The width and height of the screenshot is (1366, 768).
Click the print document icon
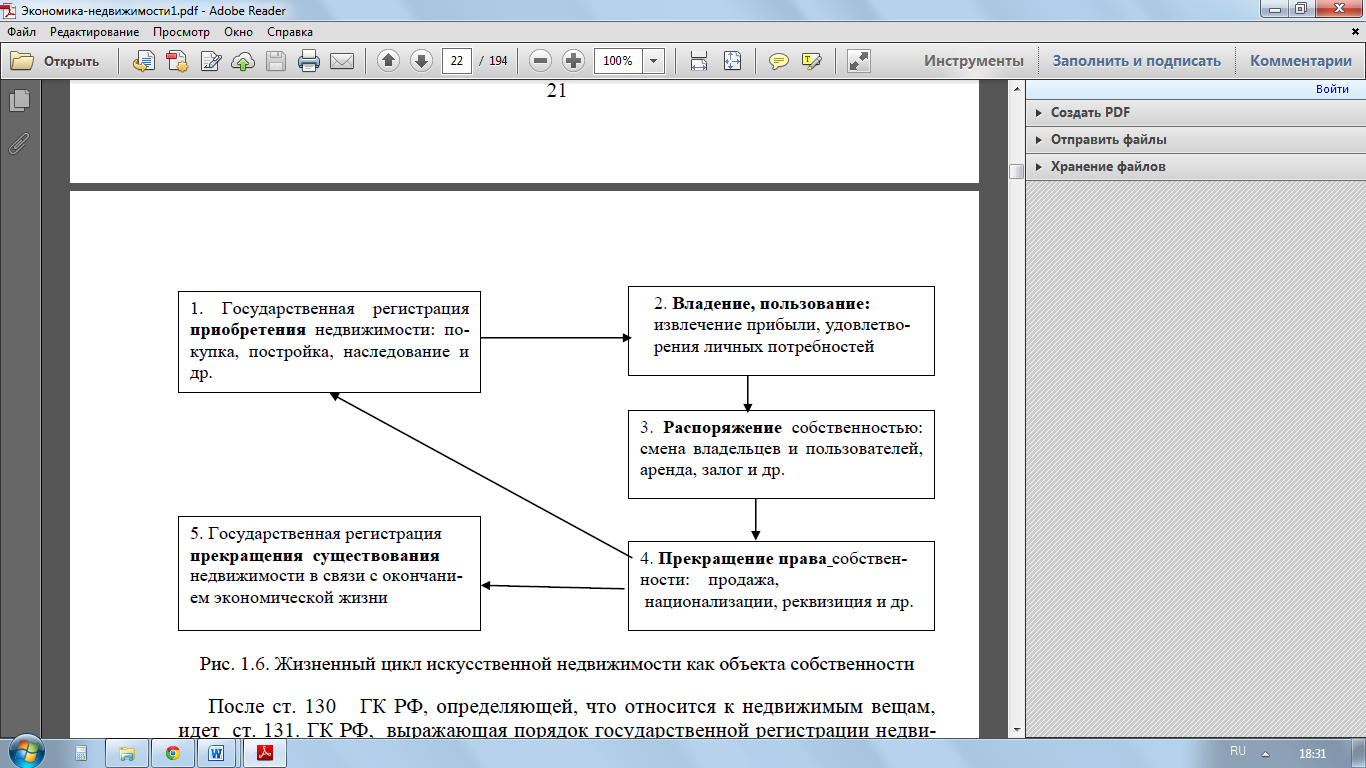(x=309, y=61)
